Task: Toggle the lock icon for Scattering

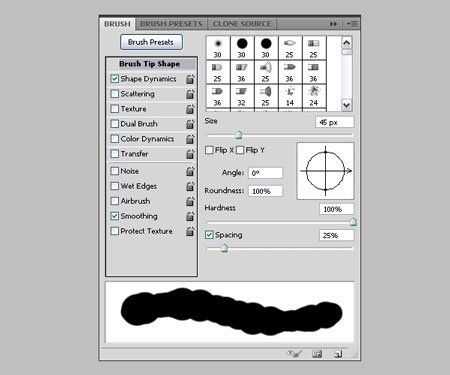Action: click(x=190, y=94)
